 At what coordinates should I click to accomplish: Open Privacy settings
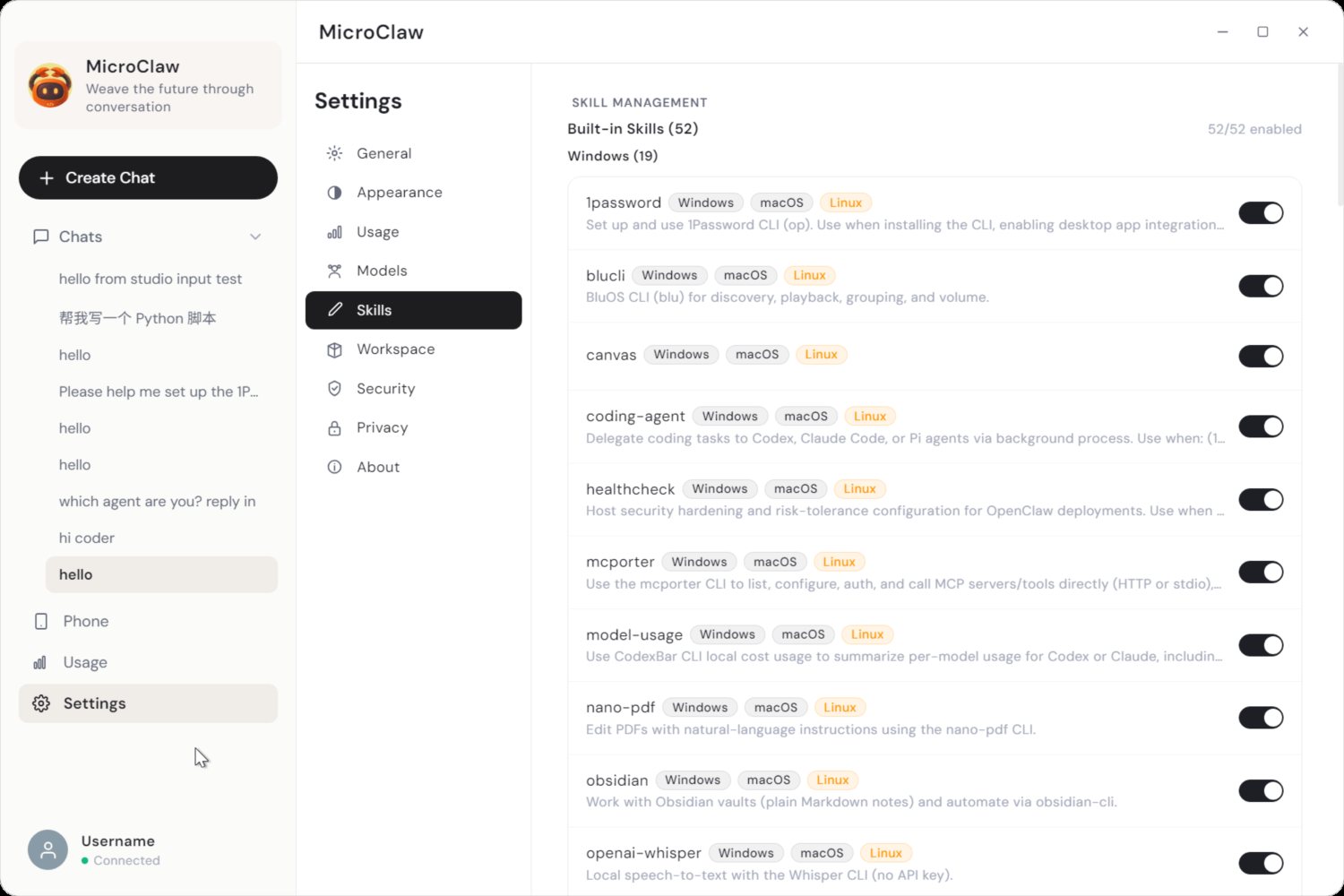[413, 427]
